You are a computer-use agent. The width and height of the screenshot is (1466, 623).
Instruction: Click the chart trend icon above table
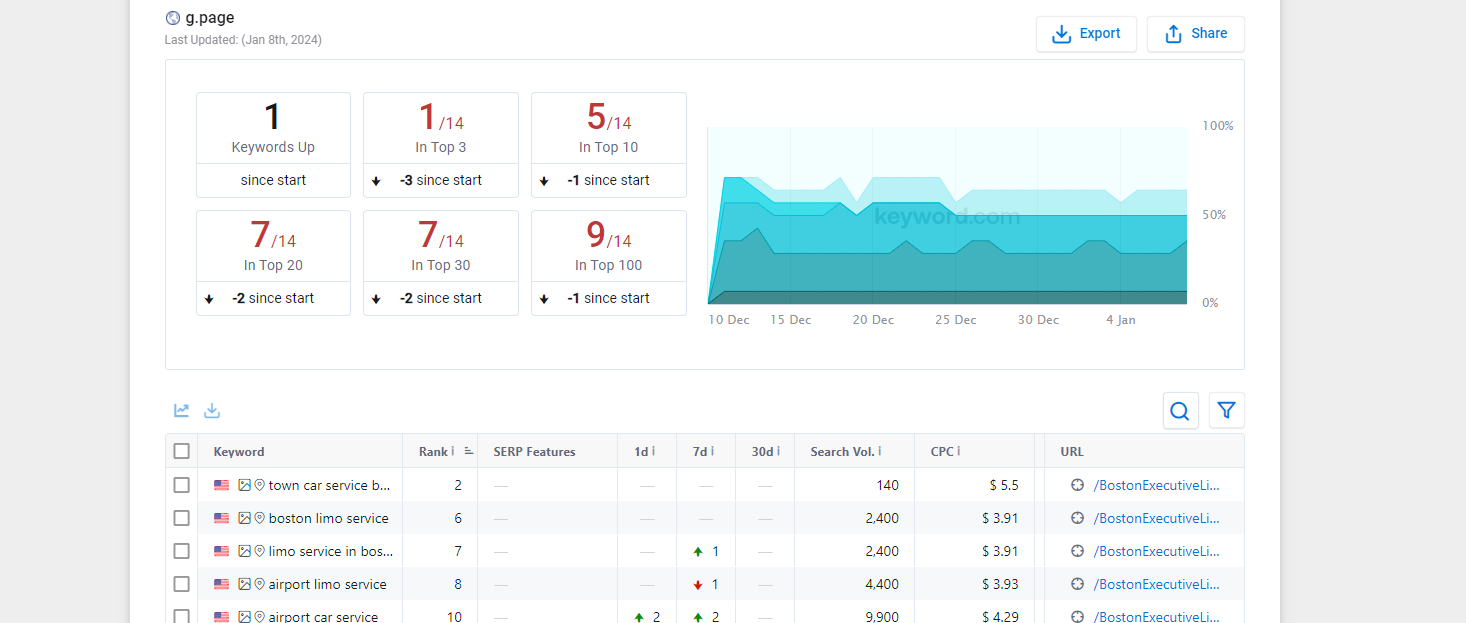point(181,410)
